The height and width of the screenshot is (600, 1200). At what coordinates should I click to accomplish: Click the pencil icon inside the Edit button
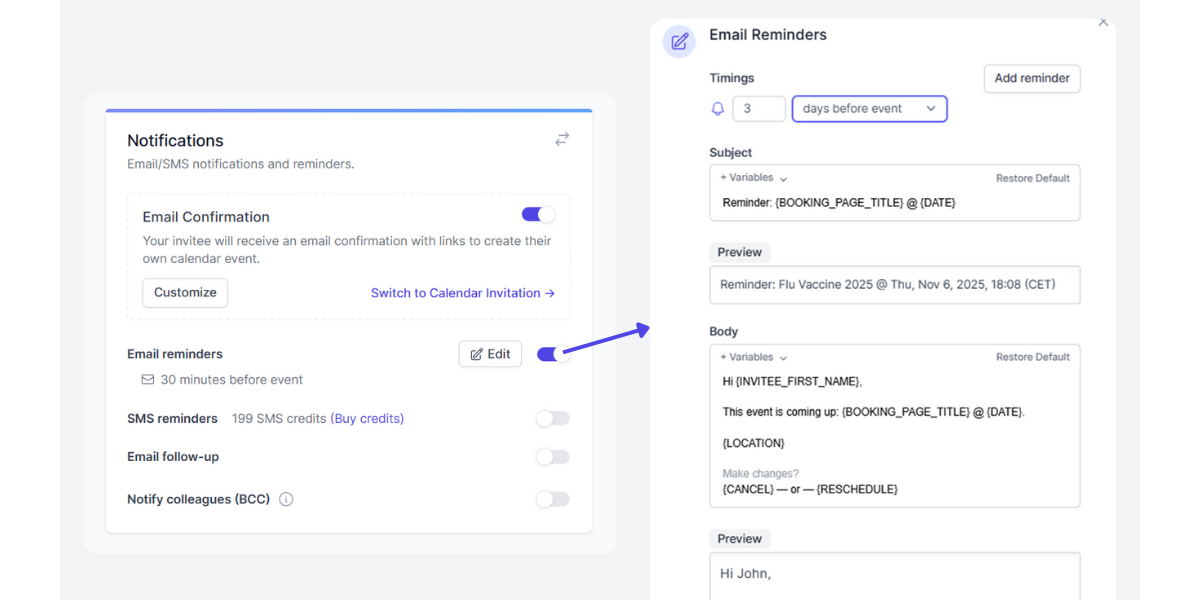tap(478, 353)
